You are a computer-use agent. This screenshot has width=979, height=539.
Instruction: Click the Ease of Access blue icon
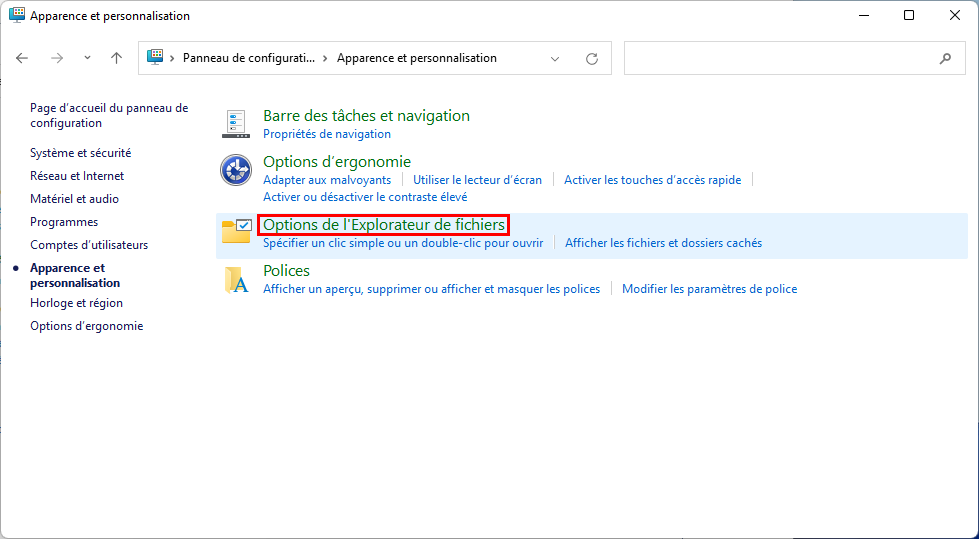click(236, 170)
